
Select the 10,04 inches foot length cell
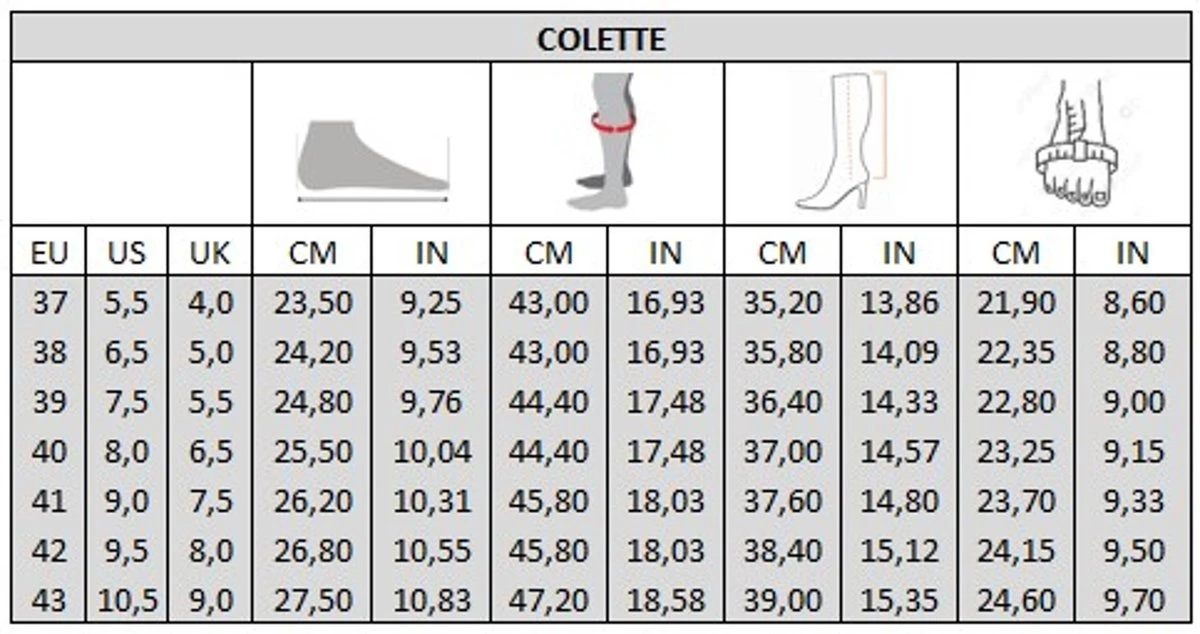[x=431, y=452]
